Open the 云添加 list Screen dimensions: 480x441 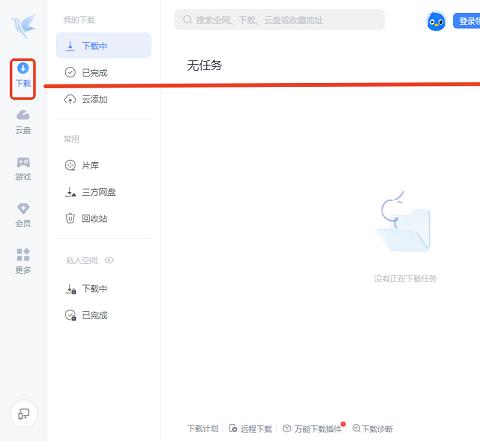click(x=103, y=99)
